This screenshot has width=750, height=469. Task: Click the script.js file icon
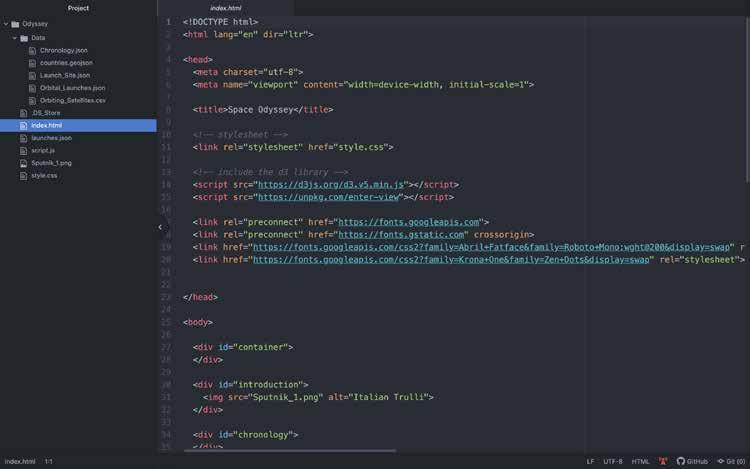tap(23, 151)
